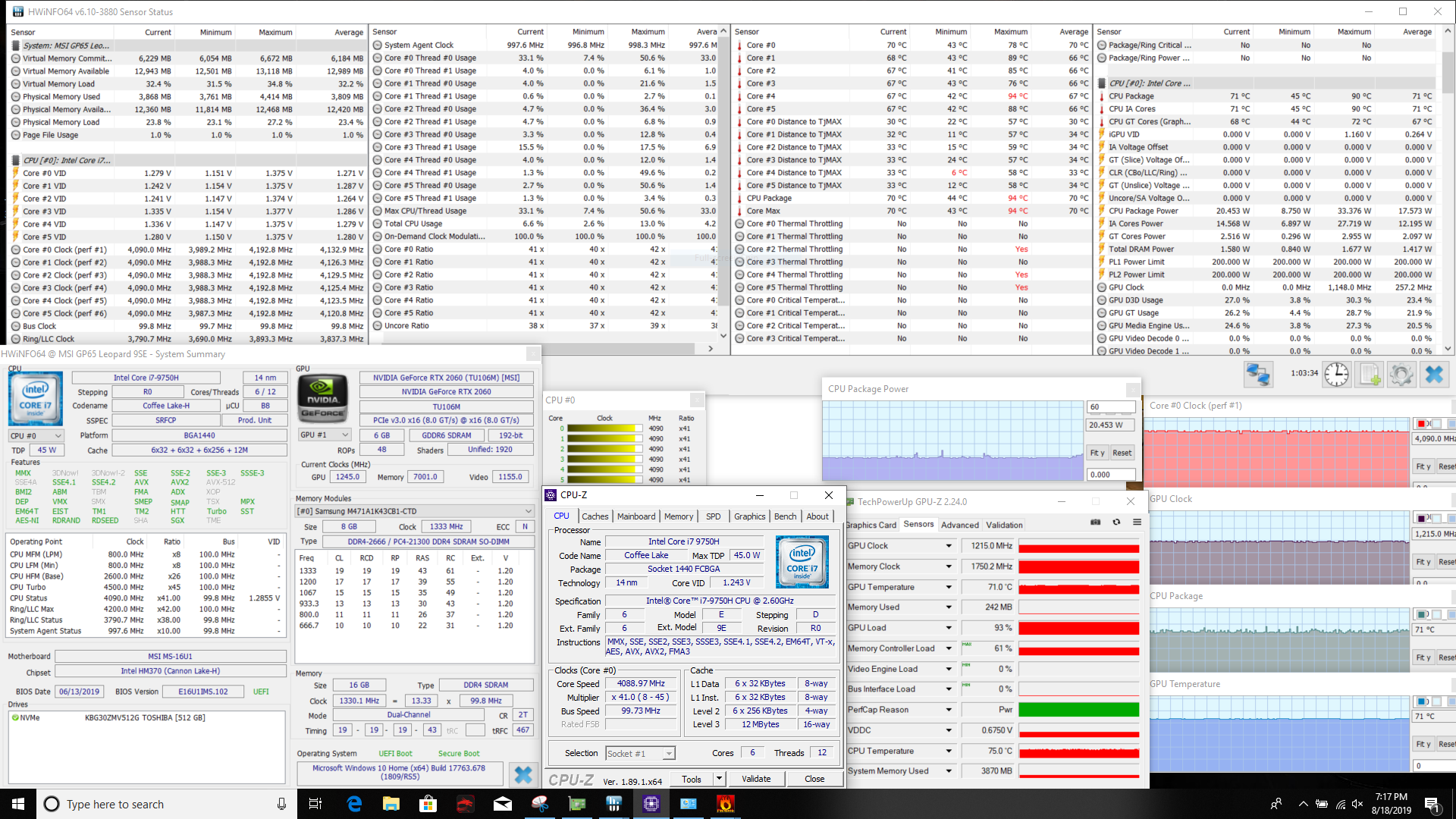Open File Explorer from taskbar
Viewport: 1456px width, 819px height.
[391, 804]
